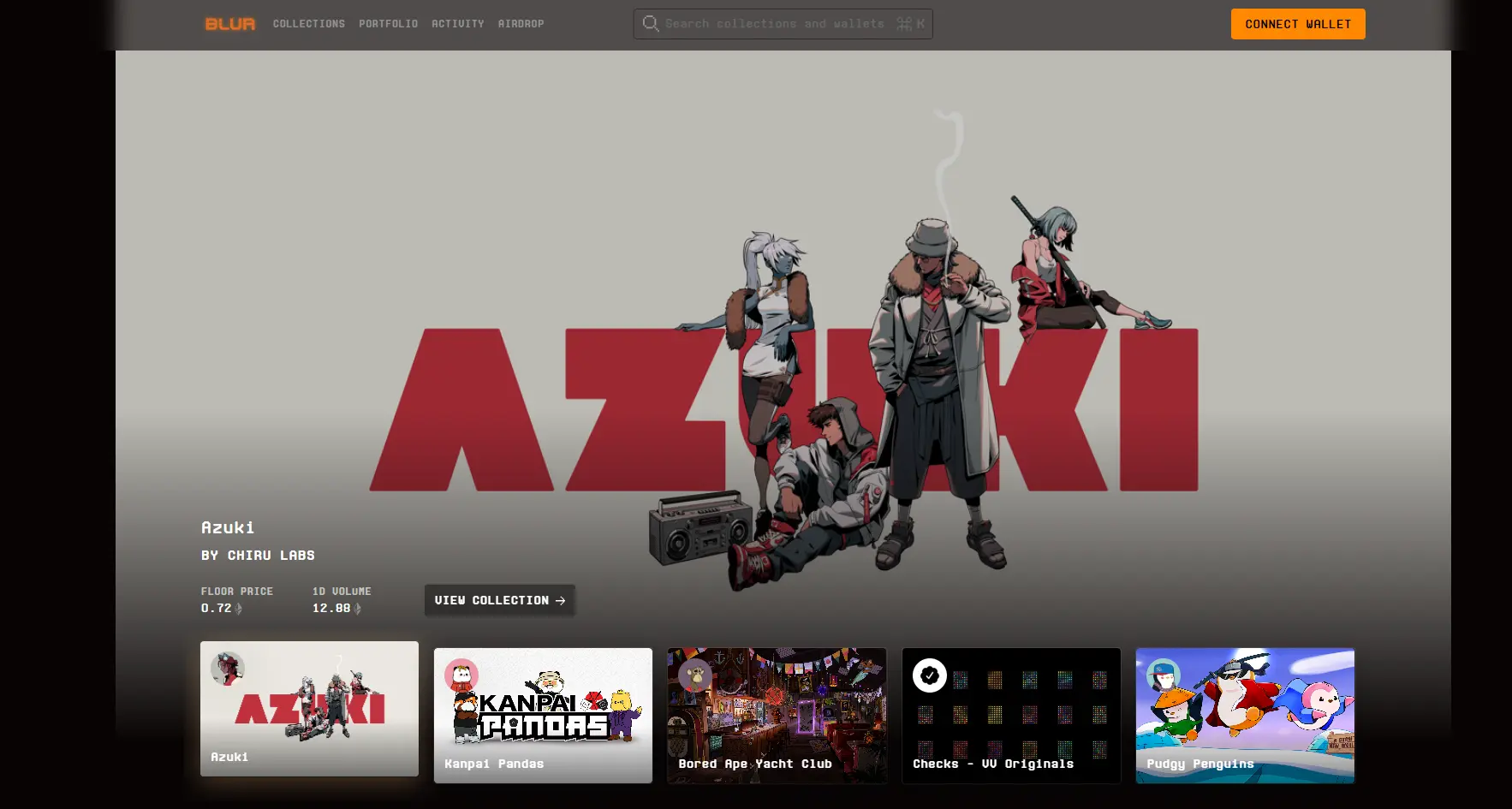This screenshot has height=809, width=1512.
Task: Click the ape avatar on Bored Ape card
Action: point(695,675)
